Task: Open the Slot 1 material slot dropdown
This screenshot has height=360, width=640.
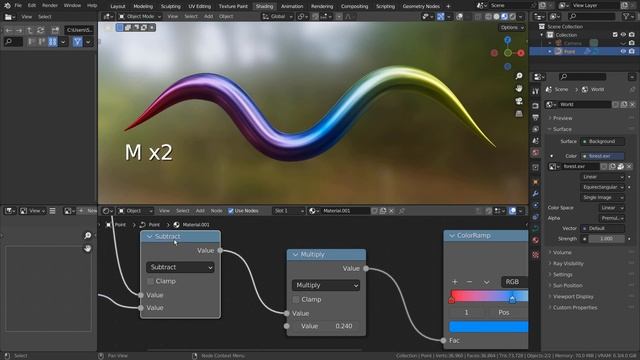Action: click(288, 211)
